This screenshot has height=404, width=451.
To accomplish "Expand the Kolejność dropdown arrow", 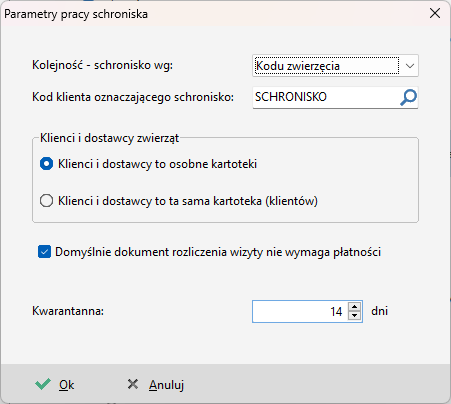I will click(410, 66).
